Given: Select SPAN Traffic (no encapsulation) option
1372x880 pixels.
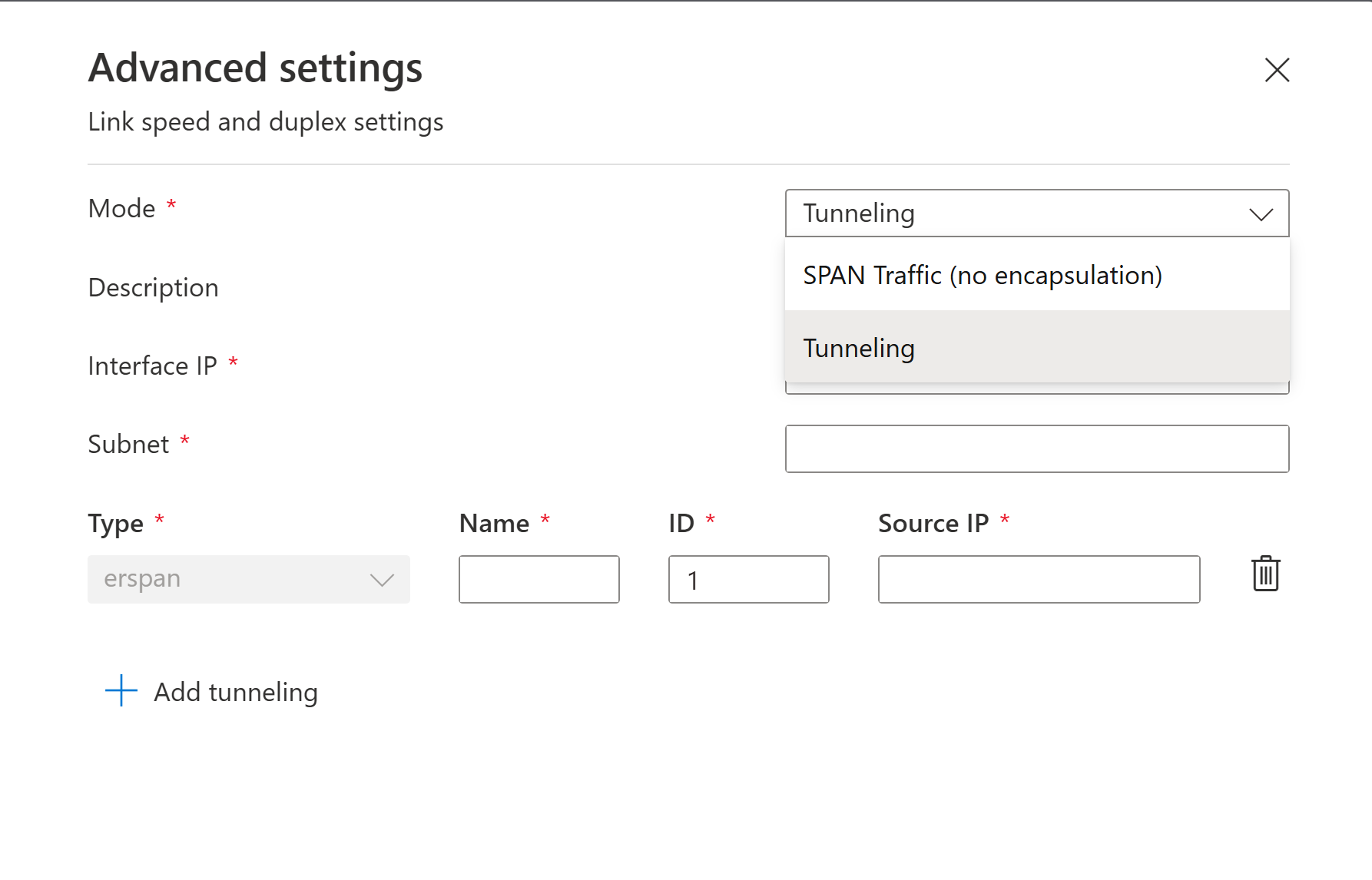Looking at the screenshot, I should [x=983, y=276].
